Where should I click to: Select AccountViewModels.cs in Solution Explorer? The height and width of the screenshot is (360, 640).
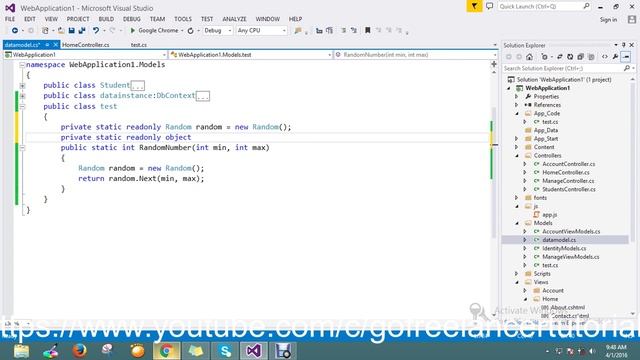pos(571,231)
